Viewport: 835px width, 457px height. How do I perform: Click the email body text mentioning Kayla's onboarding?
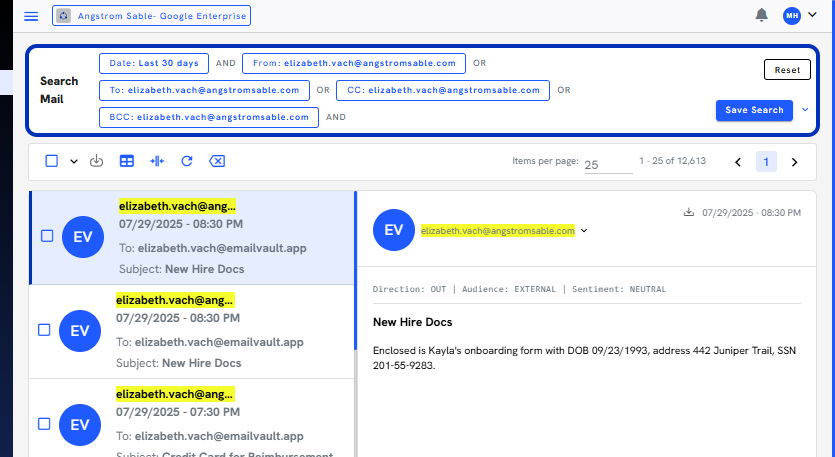point(585,358)
